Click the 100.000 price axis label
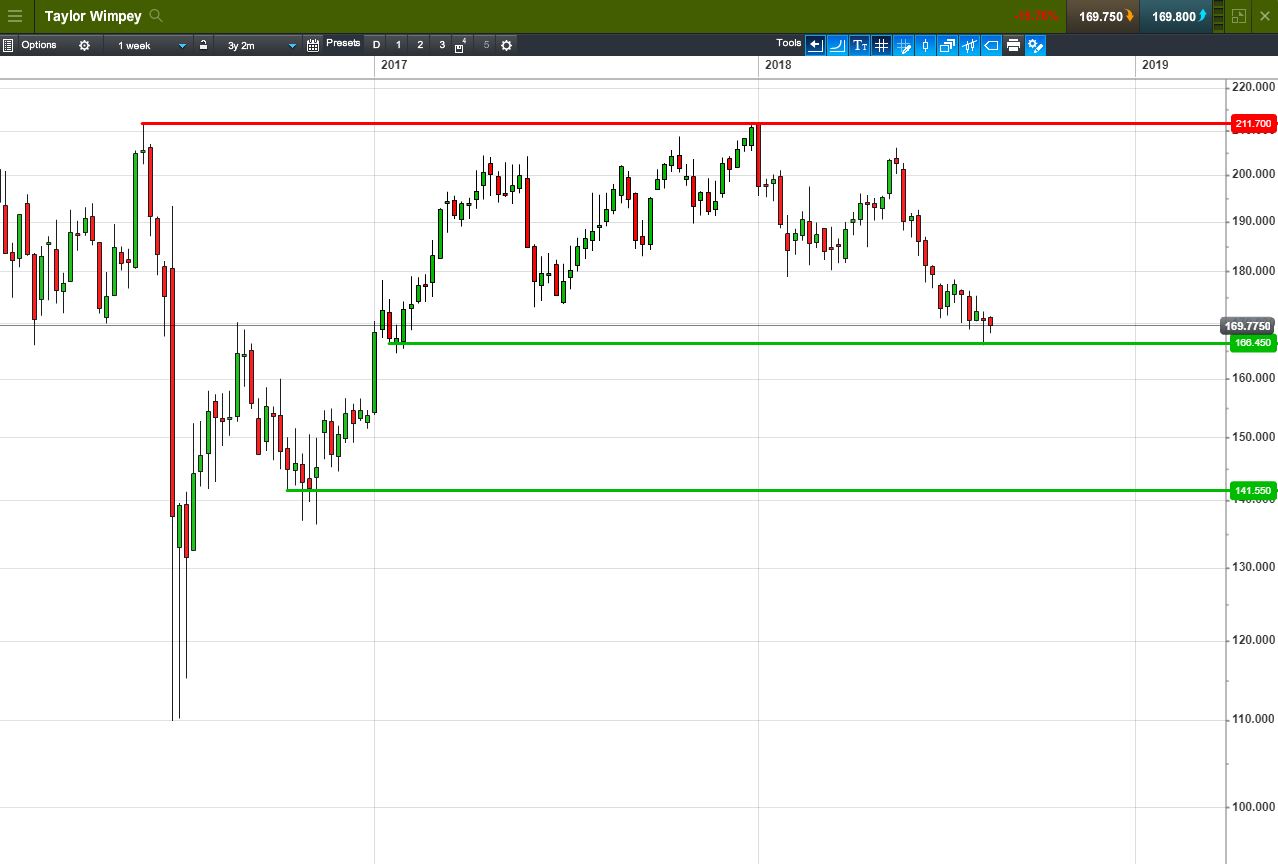1278x864 pixels. [1254, 807]
